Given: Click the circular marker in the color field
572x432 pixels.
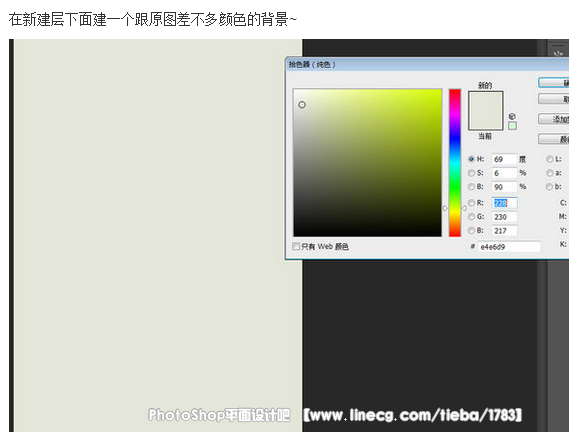Looking at the screenshot, I should pos(302,105).
